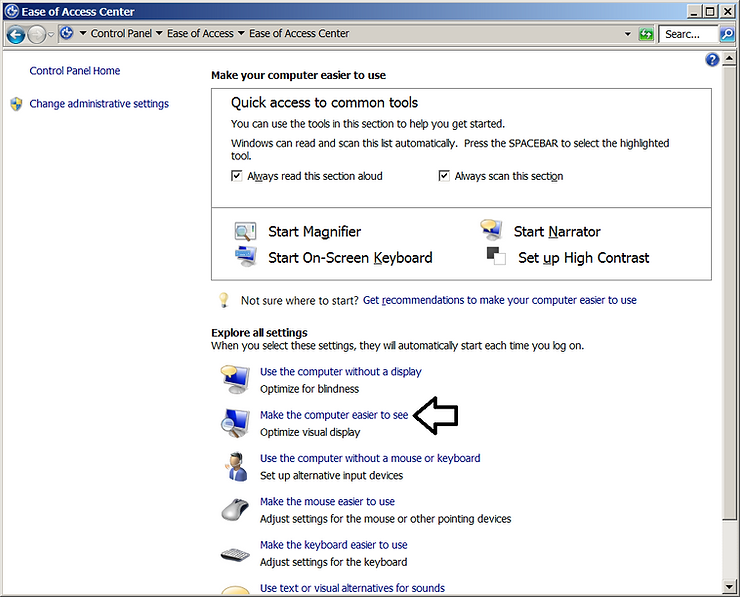Click the Start Narrator icon

(x=491, y=232)
